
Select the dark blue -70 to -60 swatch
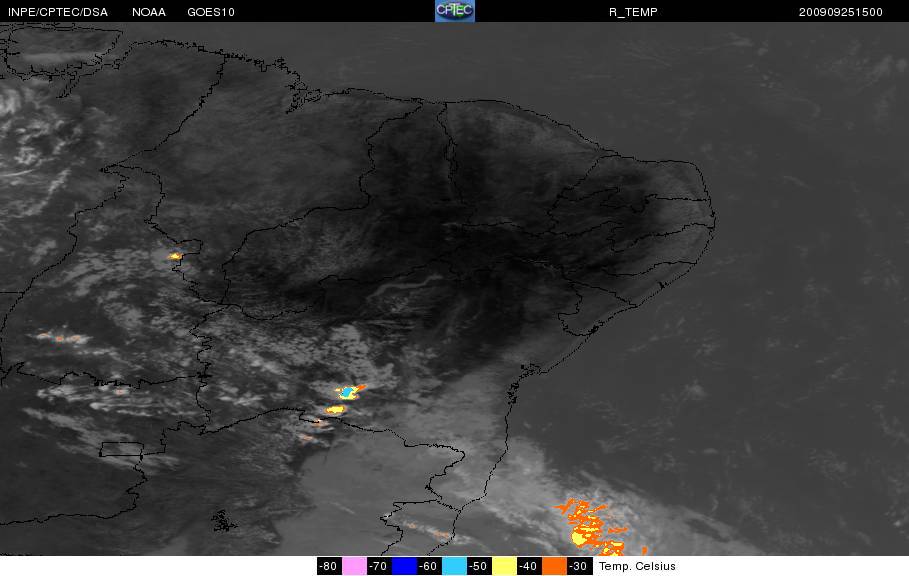405,566
